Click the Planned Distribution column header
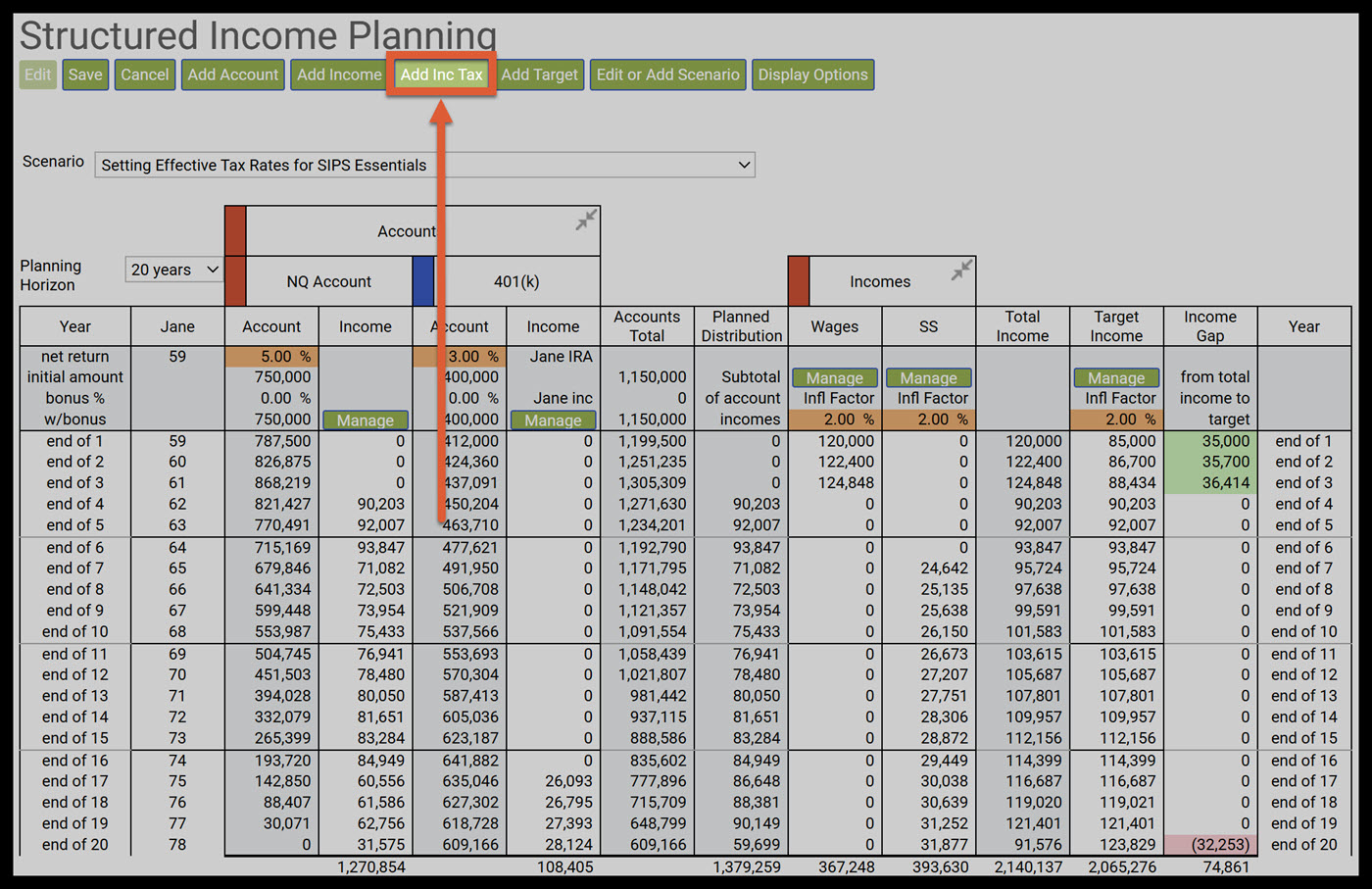The height and width of the screenshot is (889, 1372). [742, 326]
